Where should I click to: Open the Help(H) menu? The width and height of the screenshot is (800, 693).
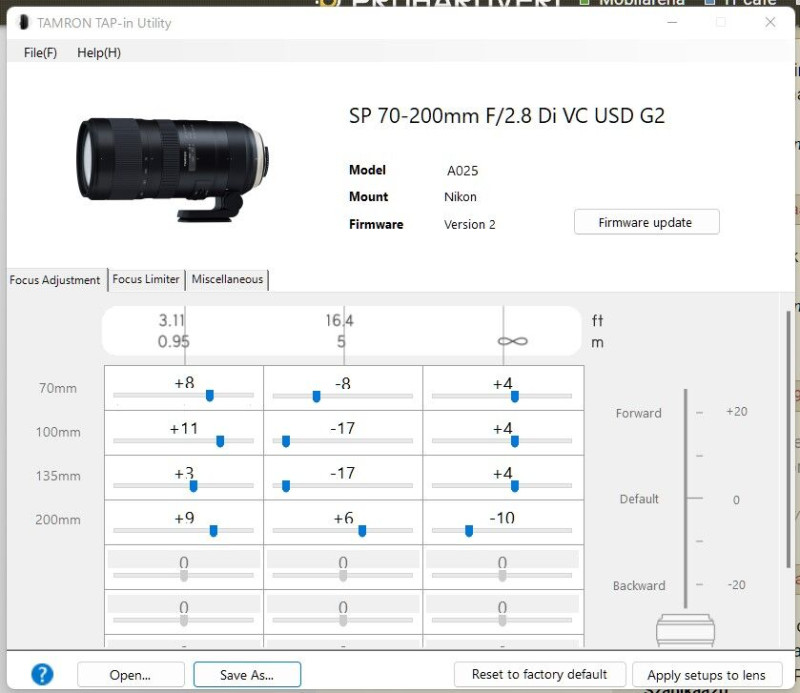(x=99, y=53)
